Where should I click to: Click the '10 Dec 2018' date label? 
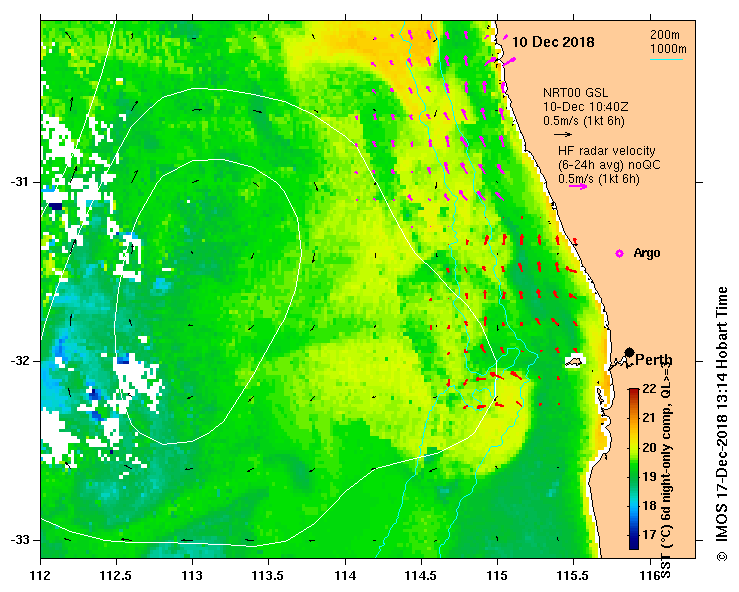point(553,42)
